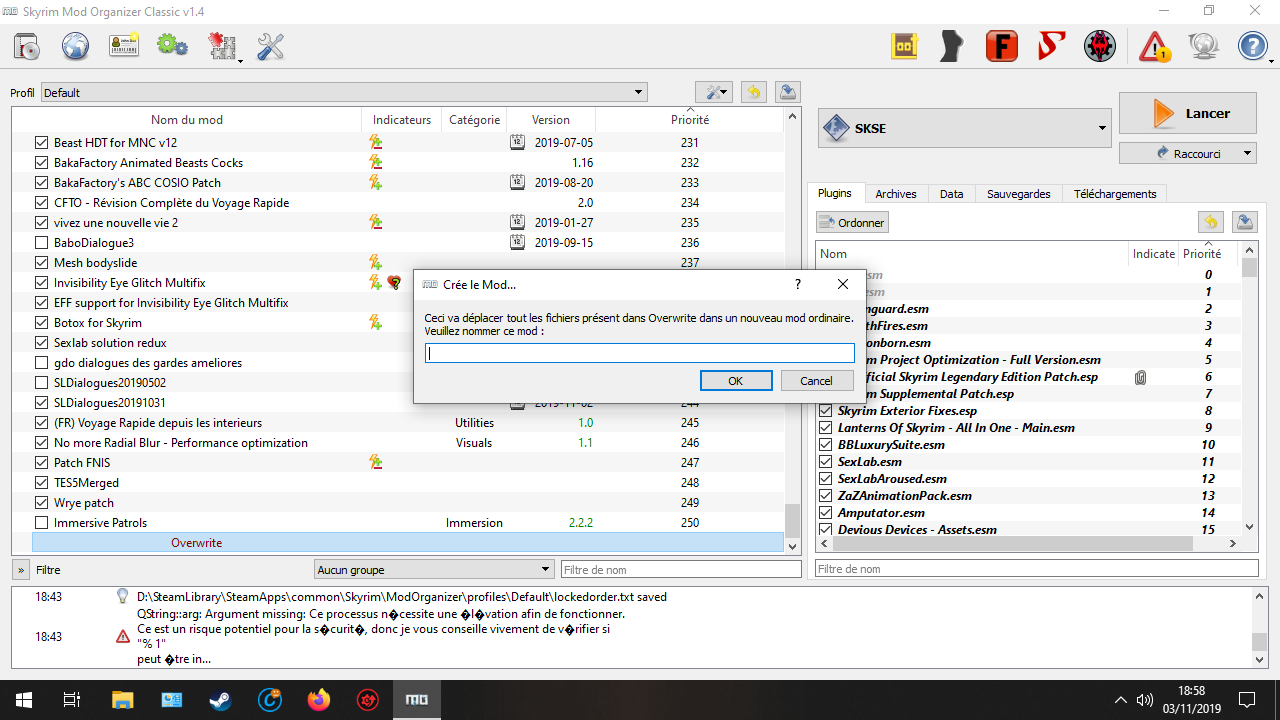Sort mod list by Priorité column
Screen dimensions: 1280x720
pyautogui.click(x=690, y=119)
